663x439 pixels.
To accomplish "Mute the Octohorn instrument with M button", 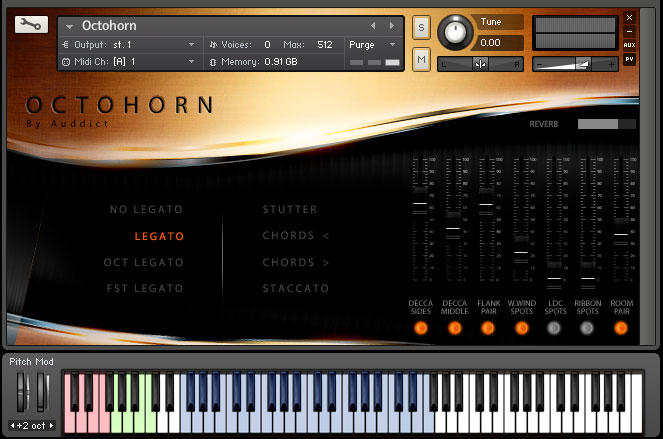I will coord(421,60).
